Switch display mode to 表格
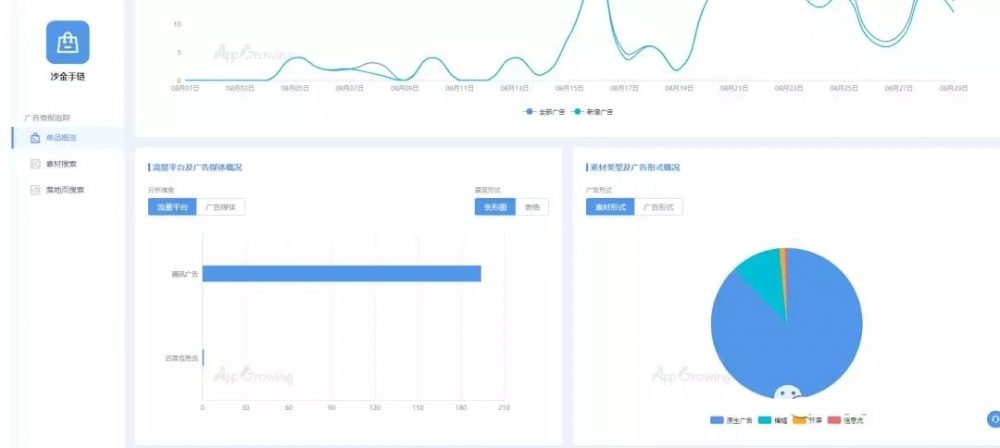The image size is (1000, 448). coord(532,207)
